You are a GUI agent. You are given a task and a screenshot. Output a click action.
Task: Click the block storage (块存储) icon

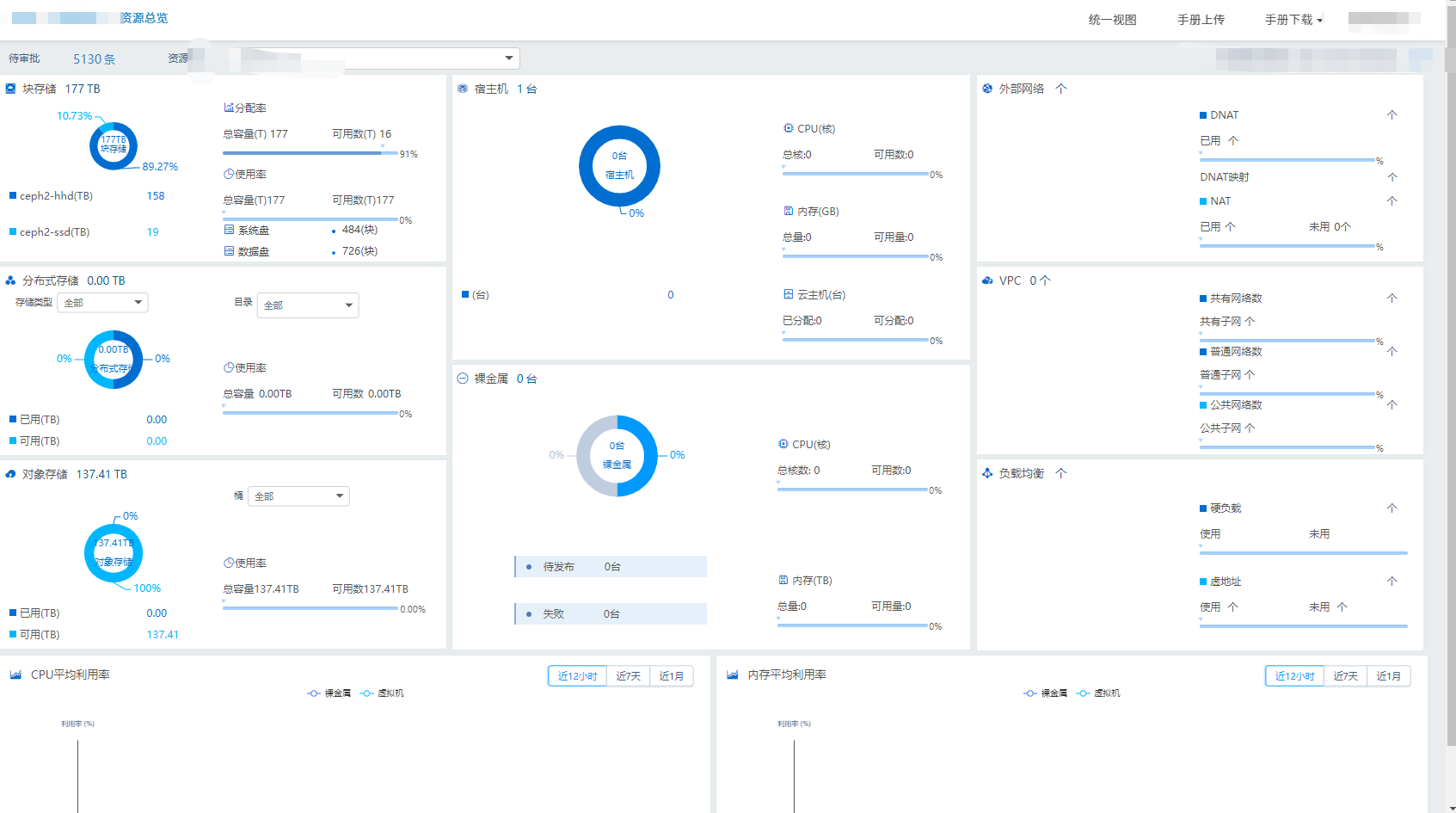pos(11,89)
